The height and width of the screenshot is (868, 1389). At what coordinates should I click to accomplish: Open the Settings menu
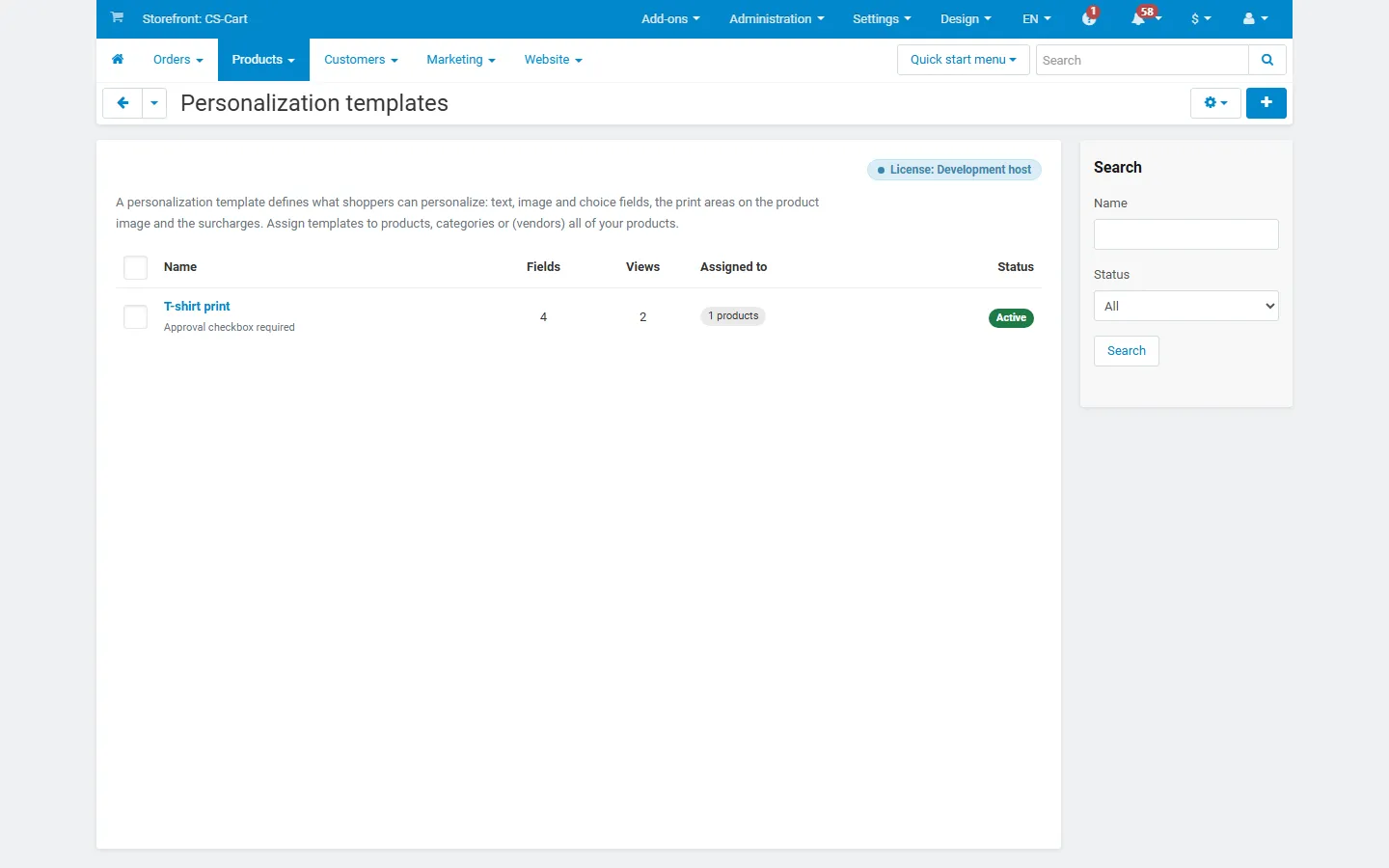882,18
